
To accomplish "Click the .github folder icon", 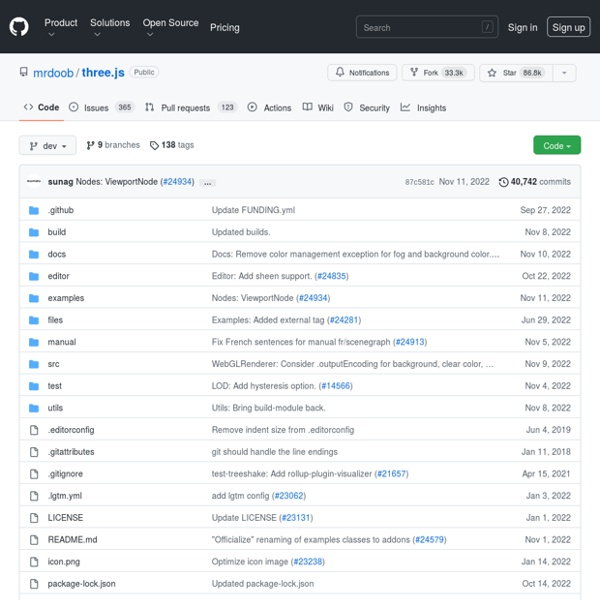I will point(34,210).
